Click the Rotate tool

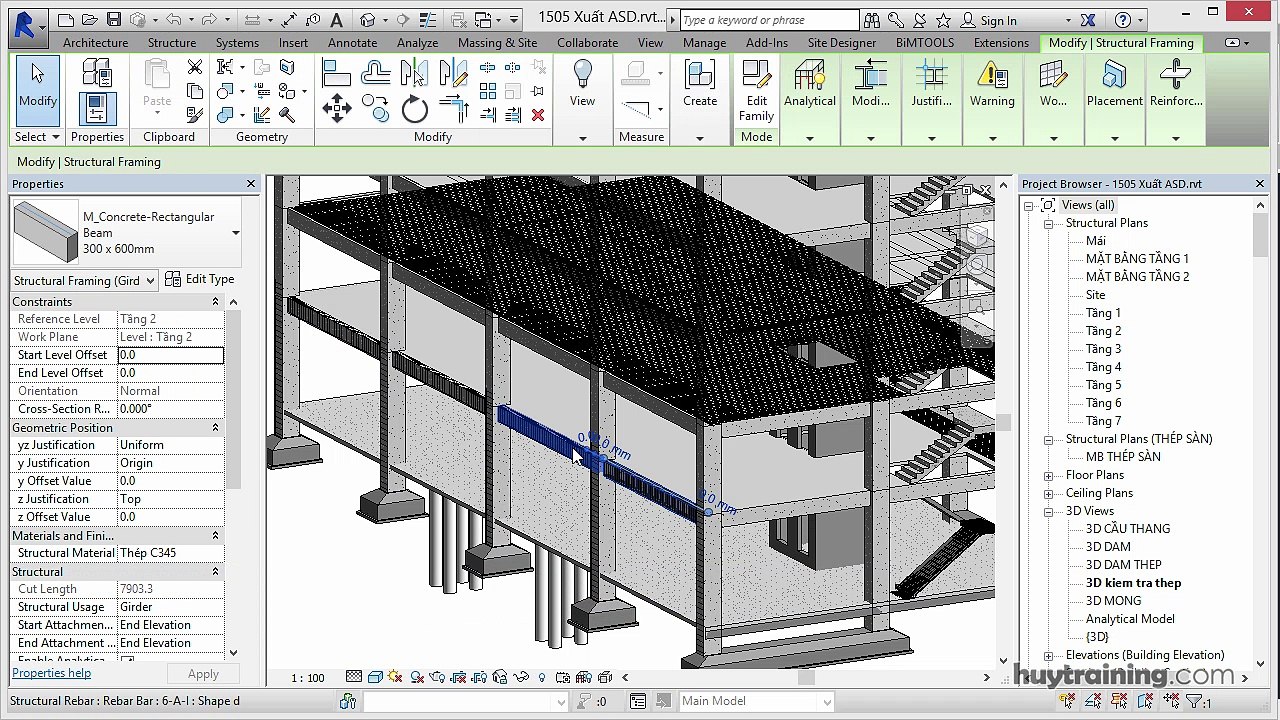[x=414, y=109]
